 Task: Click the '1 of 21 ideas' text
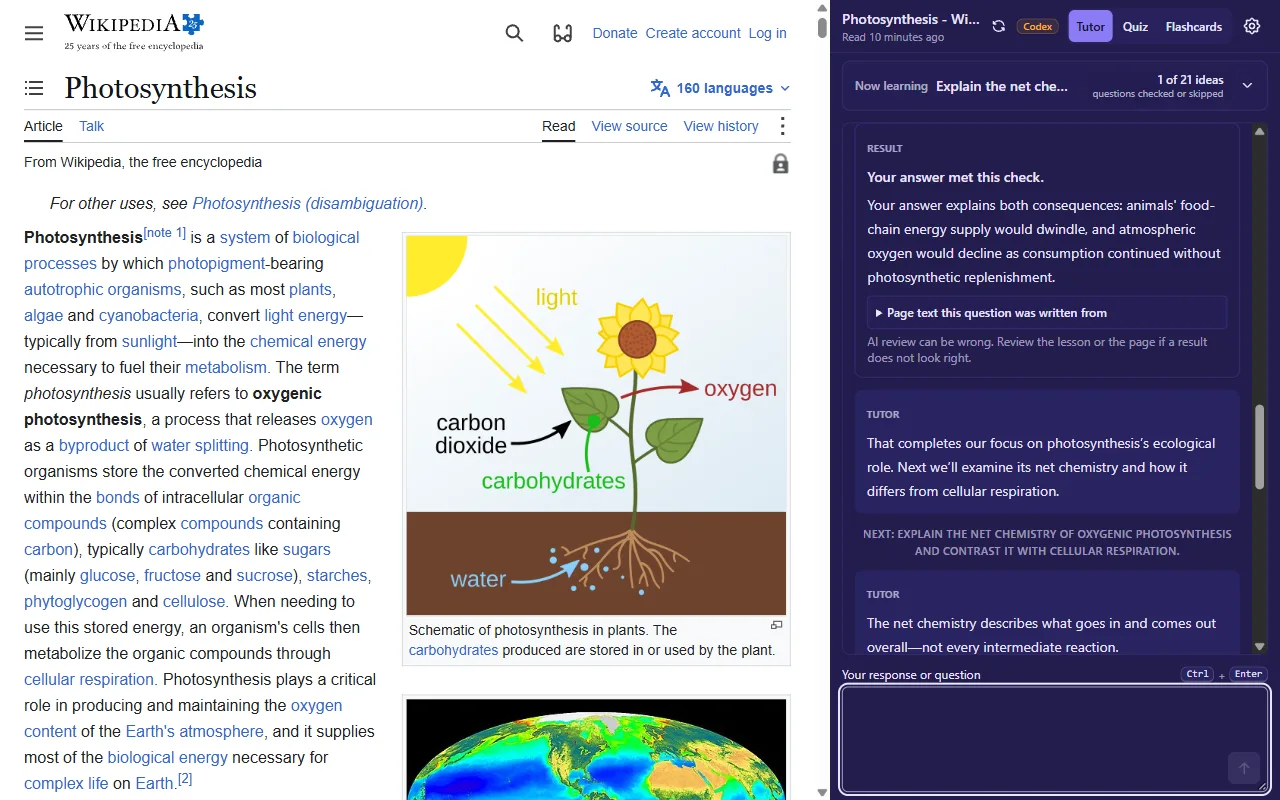pos(1190,79)
